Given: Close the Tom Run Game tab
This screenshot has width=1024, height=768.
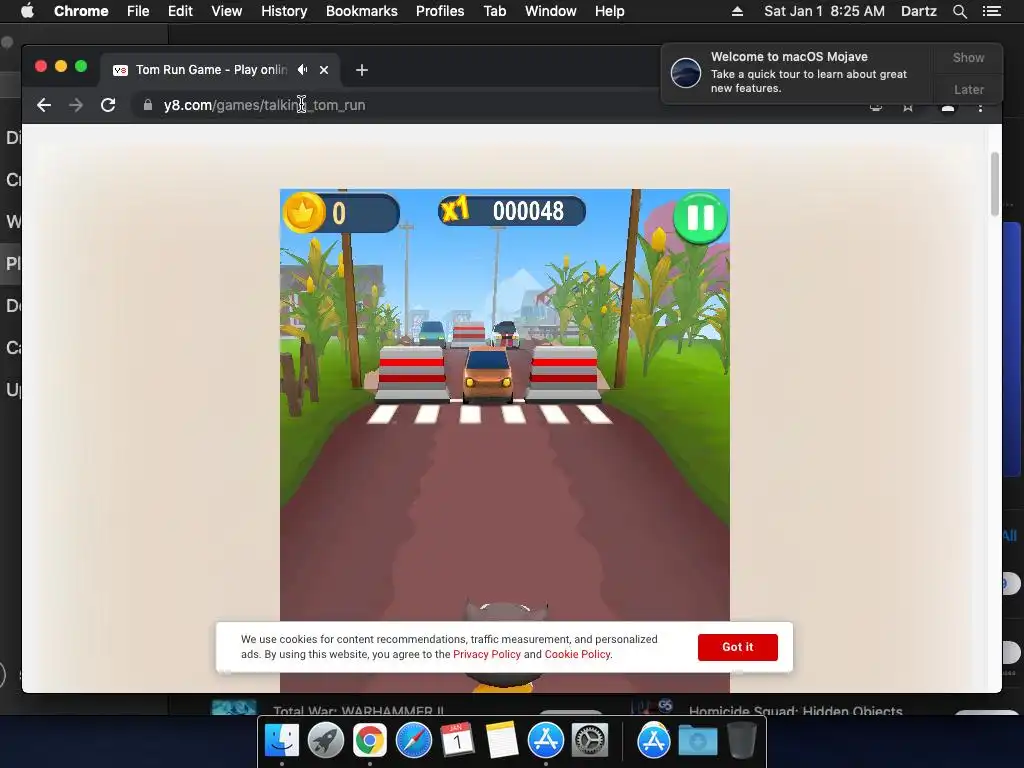Looking at the screenshot, I should tap(324, 70).
